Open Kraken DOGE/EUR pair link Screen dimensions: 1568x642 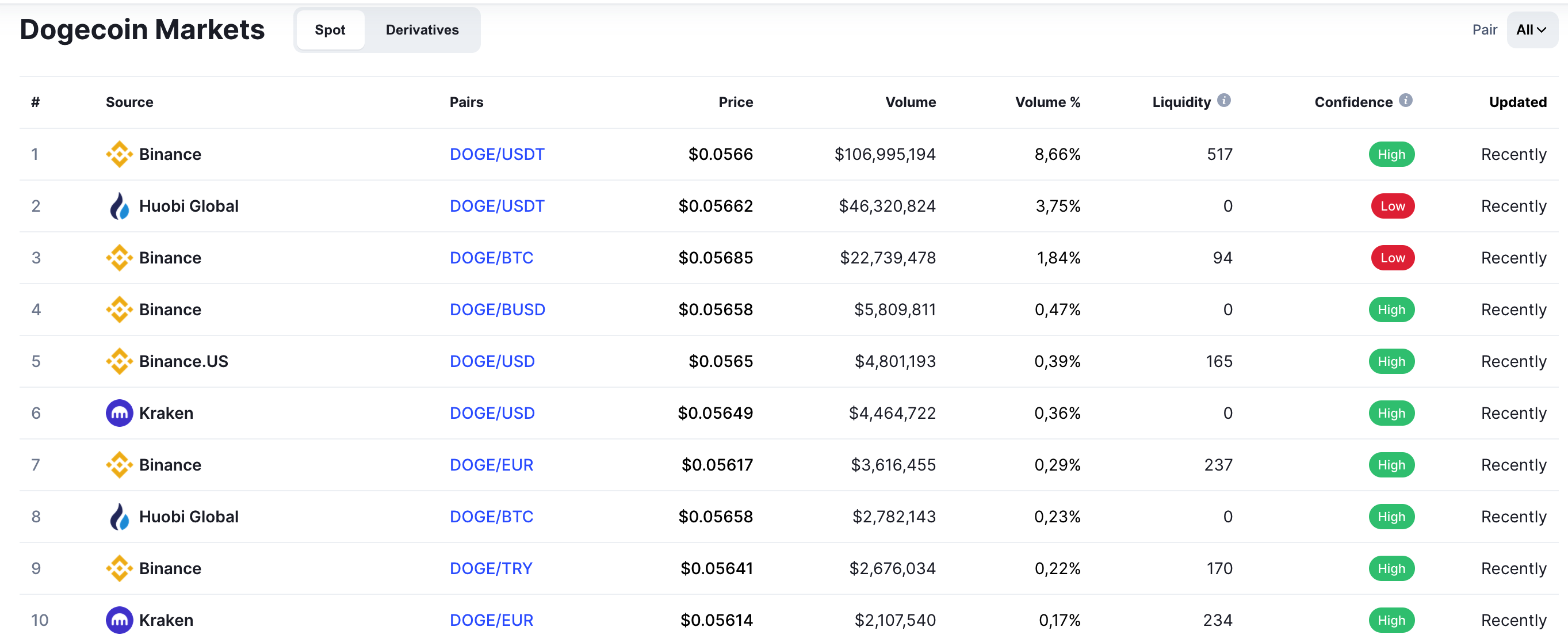[491, 620]
